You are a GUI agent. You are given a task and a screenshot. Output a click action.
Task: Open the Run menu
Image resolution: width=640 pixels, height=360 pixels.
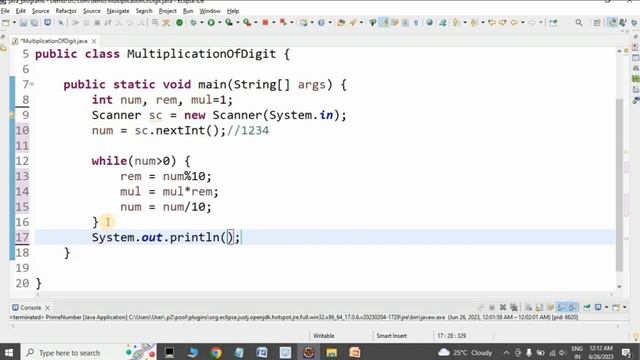(x=188, y=11)
